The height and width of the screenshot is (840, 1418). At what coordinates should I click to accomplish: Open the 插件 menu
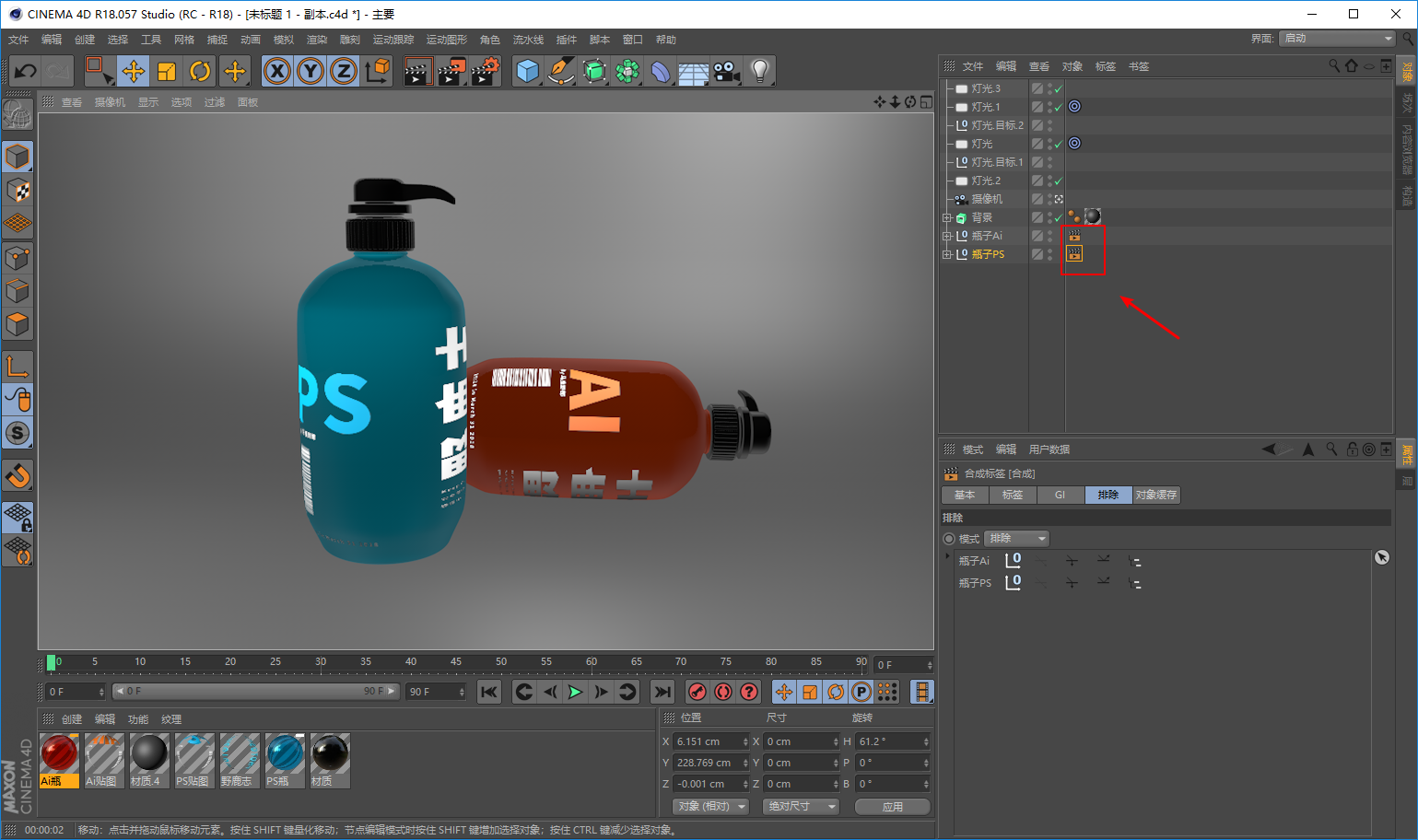click(x=567, y=40)
